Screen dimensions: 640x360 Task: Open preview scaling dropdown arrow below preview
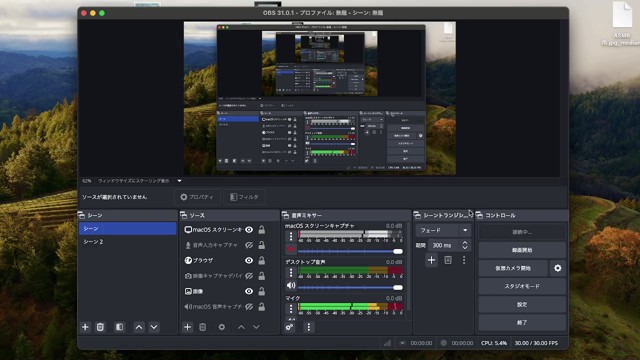tap(179, 181)
